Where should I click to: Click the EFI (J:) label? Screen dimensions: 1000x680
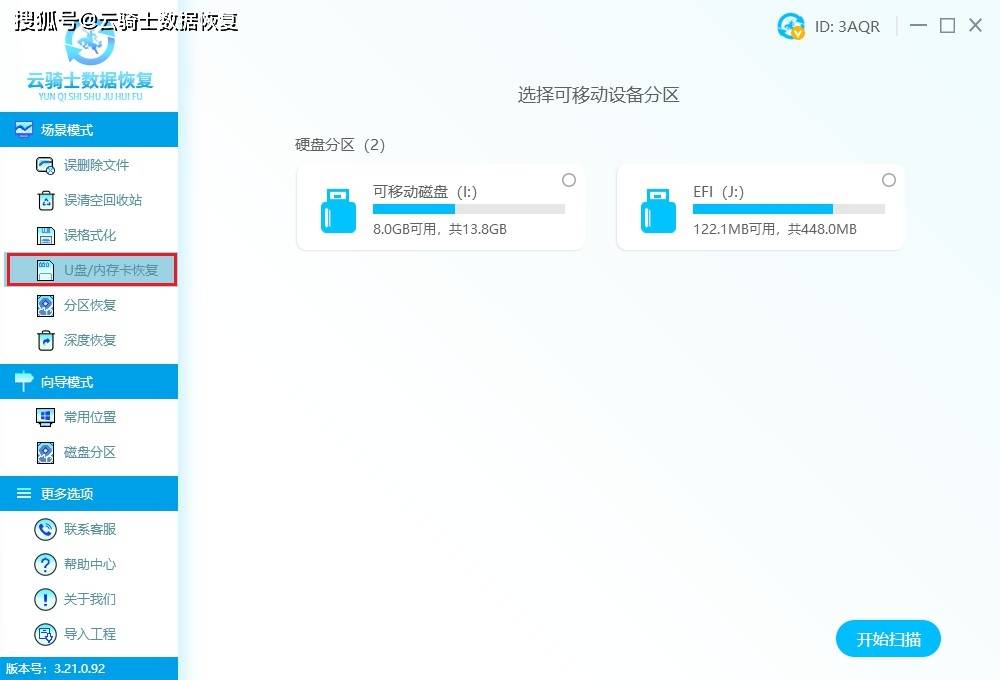(x=718, y=191)
